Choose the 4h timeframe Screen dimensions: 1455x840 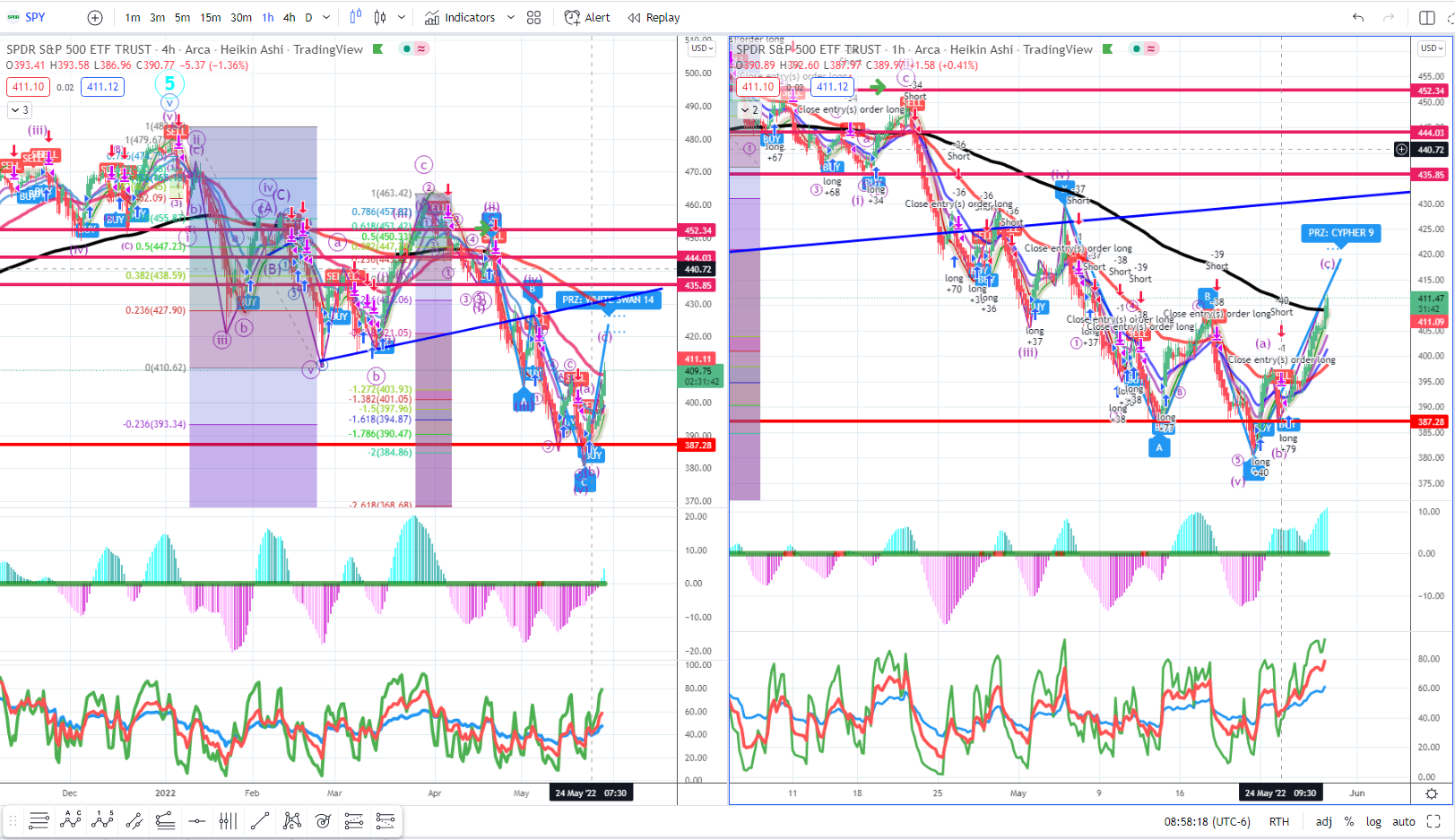289,17
